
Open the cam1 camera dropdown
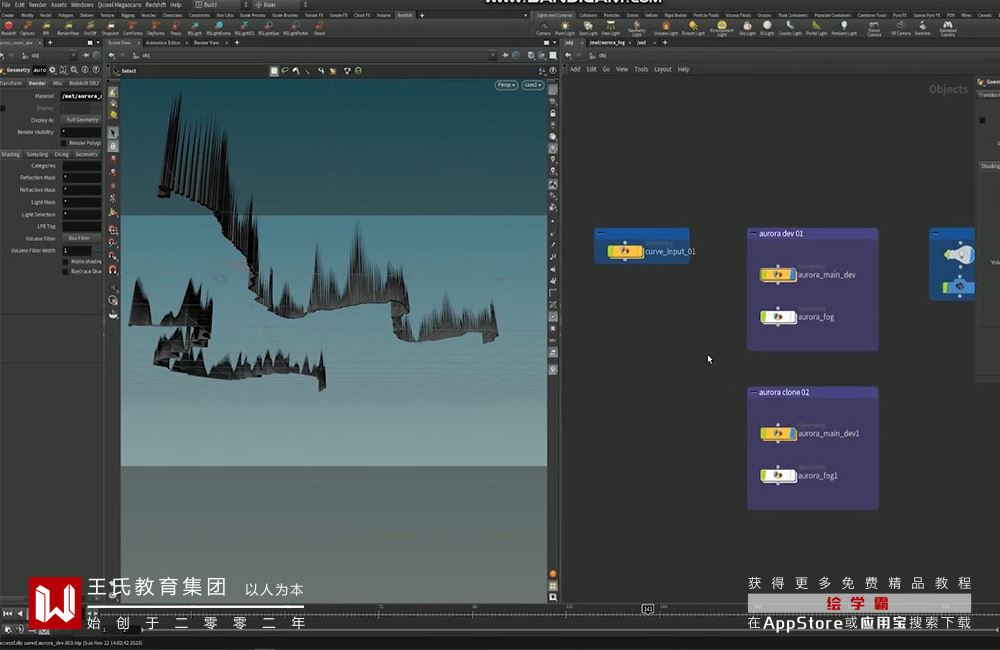[x=533, y=85]
